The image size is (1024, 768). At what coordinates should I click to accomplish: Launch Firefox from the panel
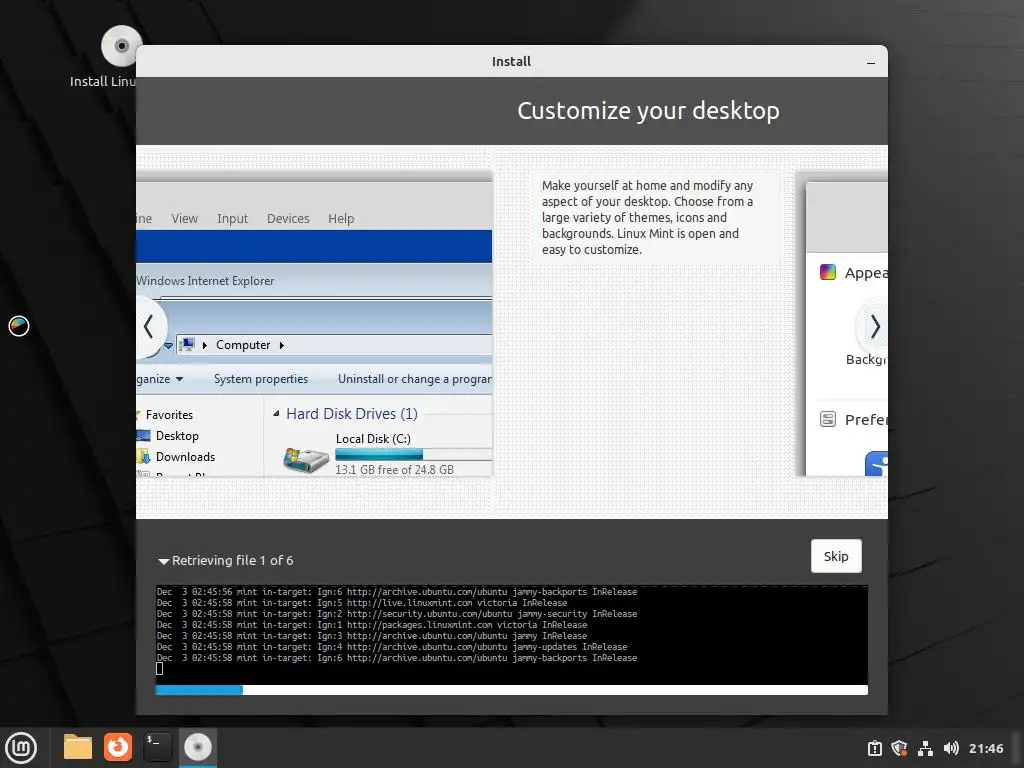click(x=118, y=747)
